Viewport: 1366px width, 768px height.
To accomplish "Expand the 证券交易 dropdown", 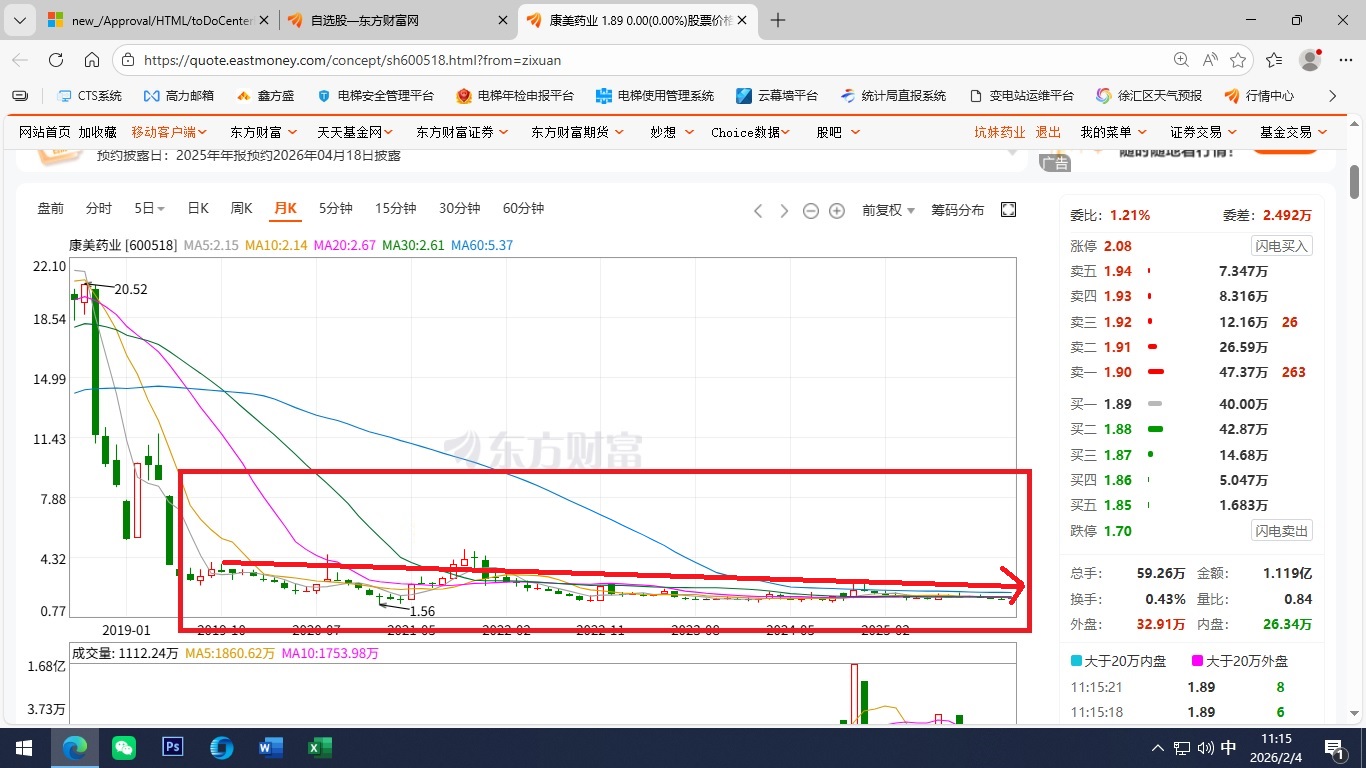I will [x=1203, y=132].
